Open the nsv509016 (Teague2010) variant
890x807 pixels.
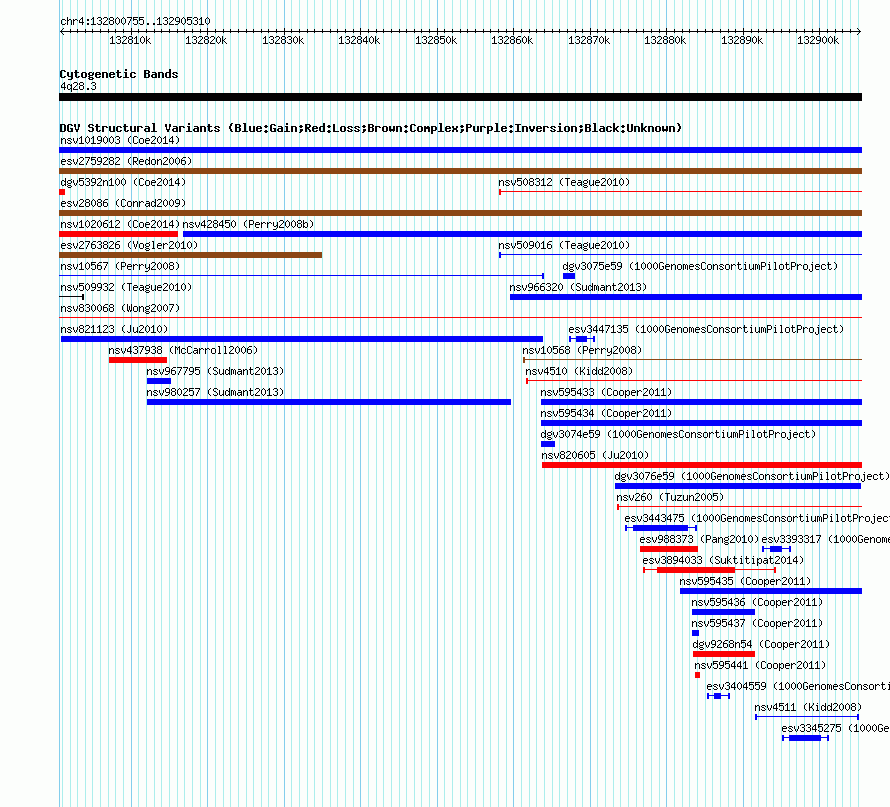[564, 245]
